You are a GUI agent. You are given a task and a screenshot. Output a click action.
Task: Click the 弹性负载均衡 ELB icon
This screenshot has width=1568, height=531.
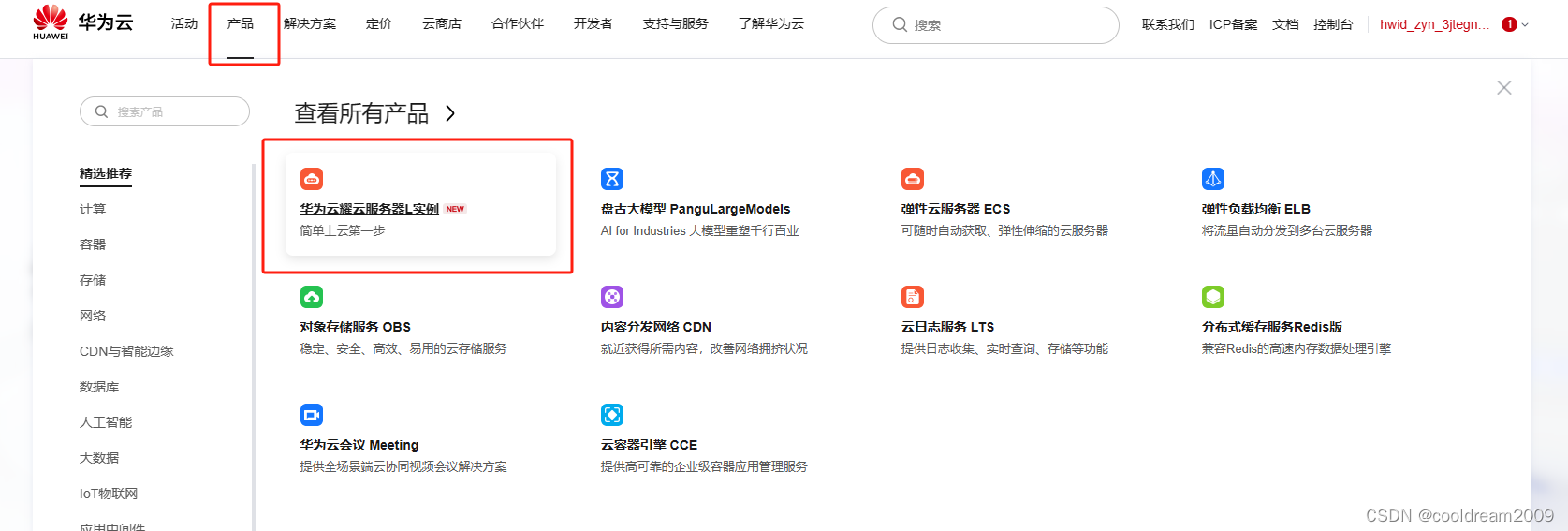coord(1213,178)
